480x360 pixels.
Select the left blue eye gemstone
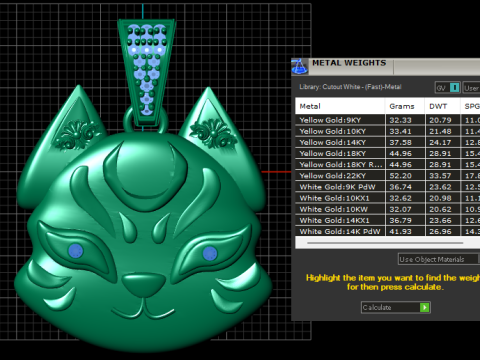pyautogui.click(x=76, y=251)
